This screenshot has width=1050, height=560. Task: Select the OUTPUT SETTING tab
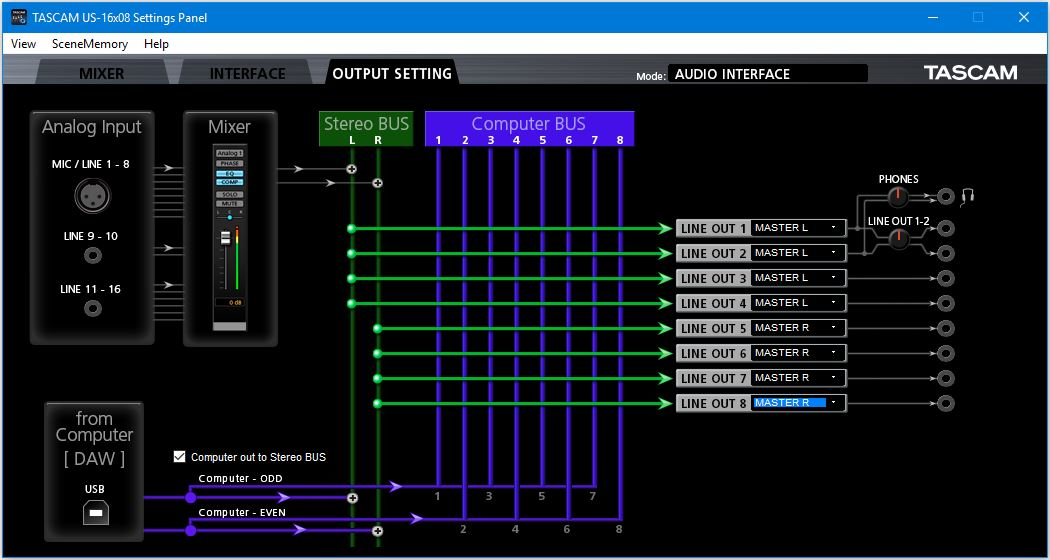pyautogui.click(x=392, y=73)
